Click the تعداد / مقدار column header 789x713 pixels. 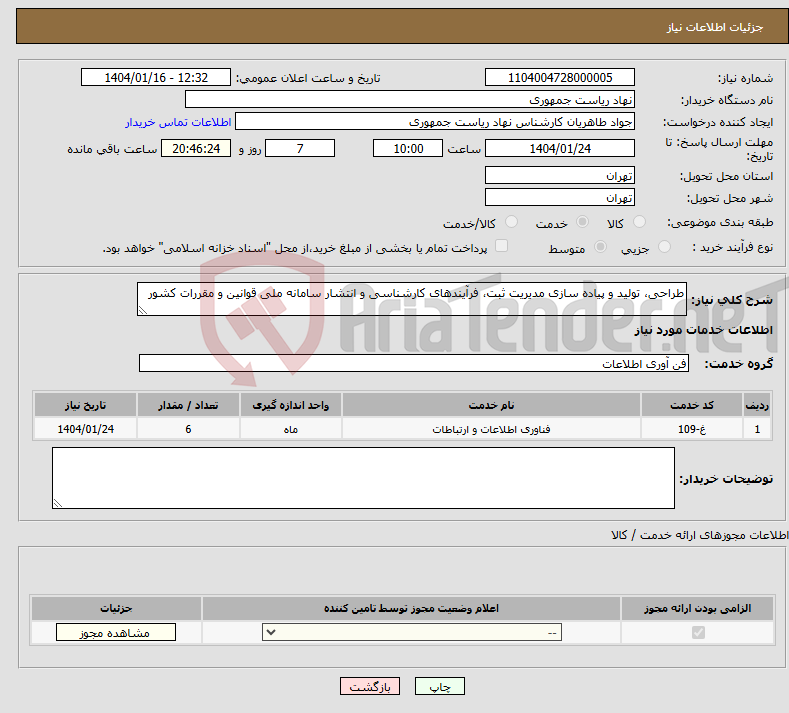click(188, 405)
